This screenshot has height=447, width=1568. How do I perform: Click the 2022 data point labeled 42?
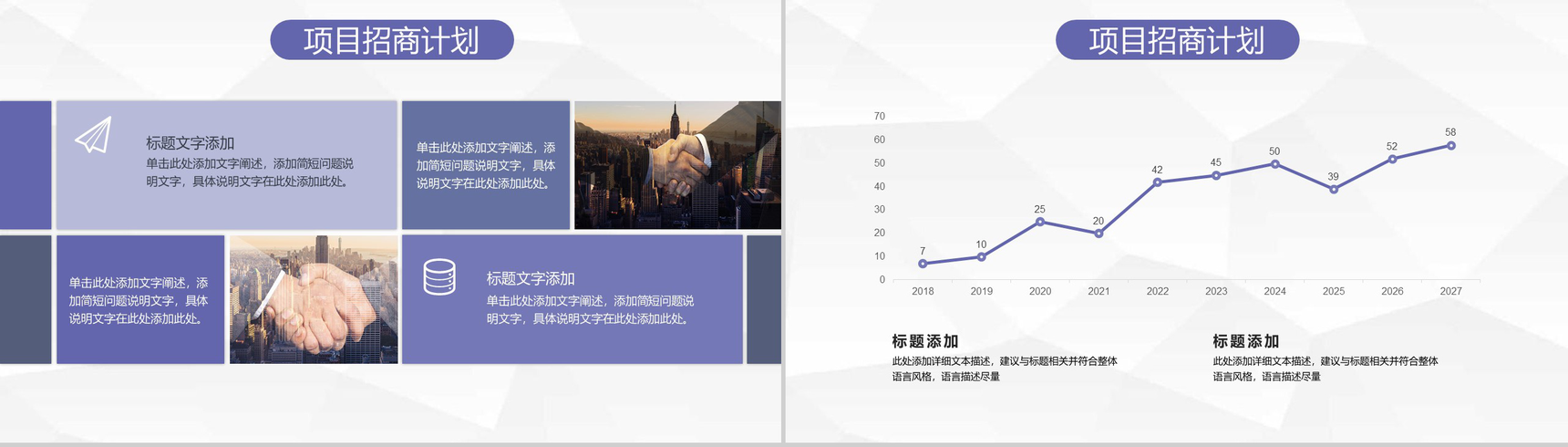1158,182
